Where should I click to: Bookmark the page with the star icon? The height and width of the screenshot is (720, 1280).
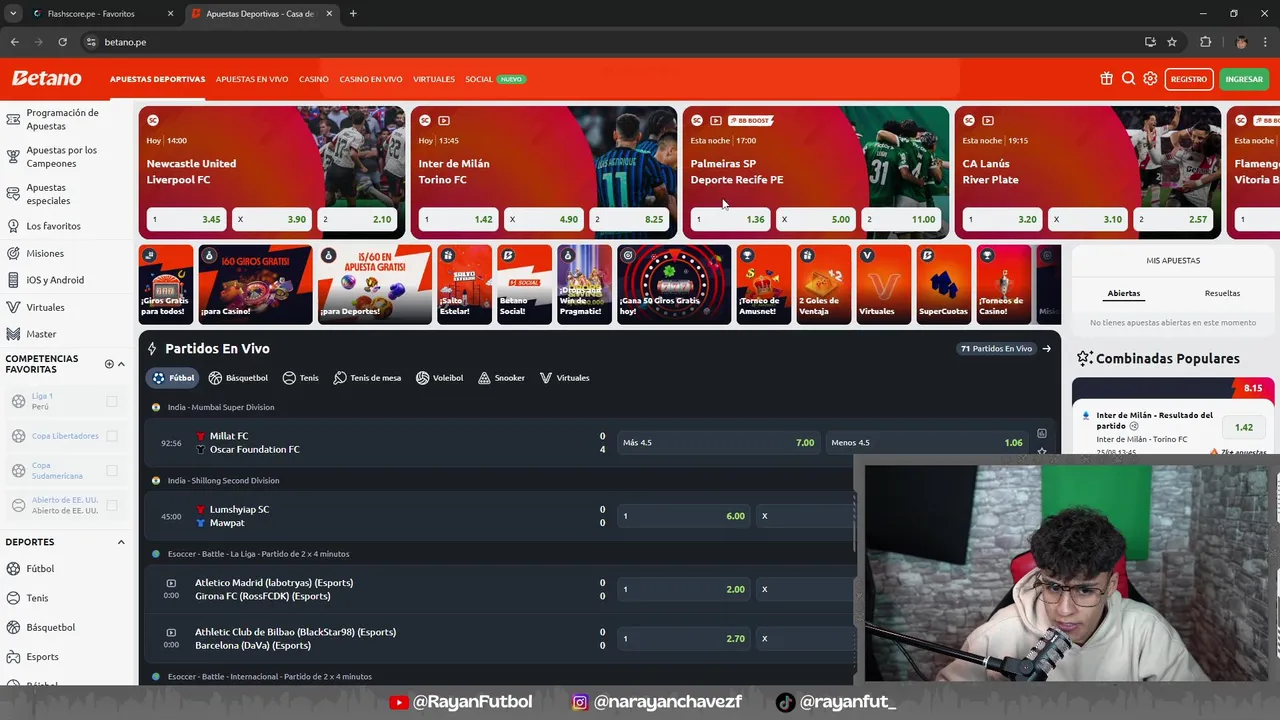(x=1172, y=42)
